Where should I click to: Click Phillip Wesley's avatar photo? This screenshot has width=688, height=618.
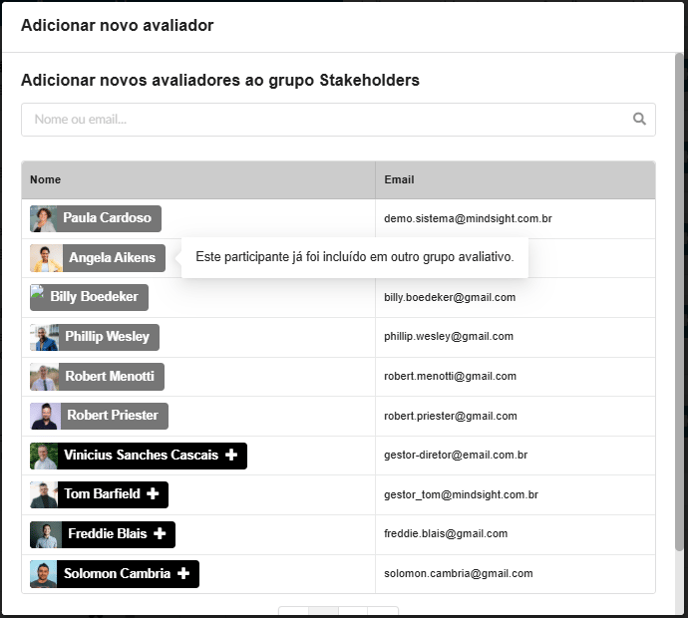[44, 337]
